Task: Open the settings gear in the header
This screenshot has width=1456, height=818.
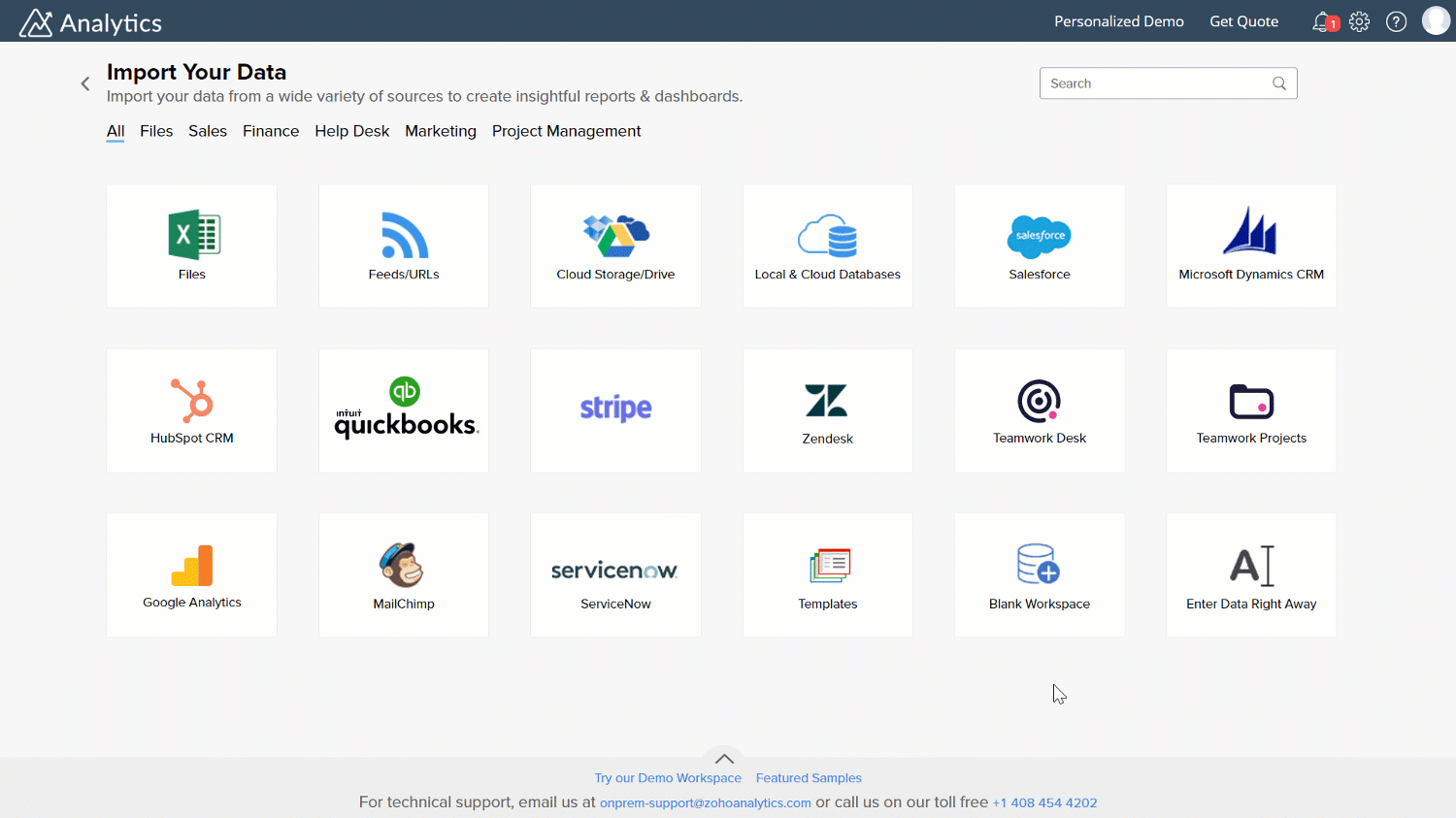Action: pos(1359,21)
